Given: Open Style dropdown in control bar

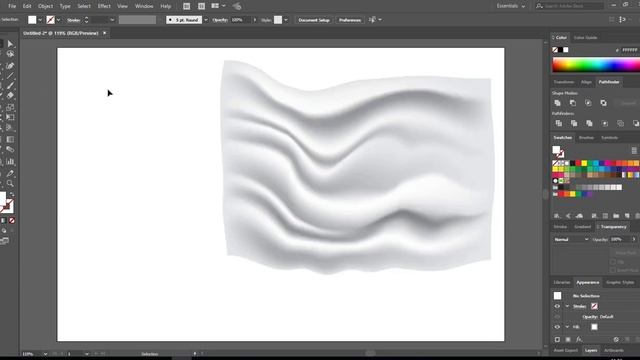Looking at the screenshot, I should [286, 20].
